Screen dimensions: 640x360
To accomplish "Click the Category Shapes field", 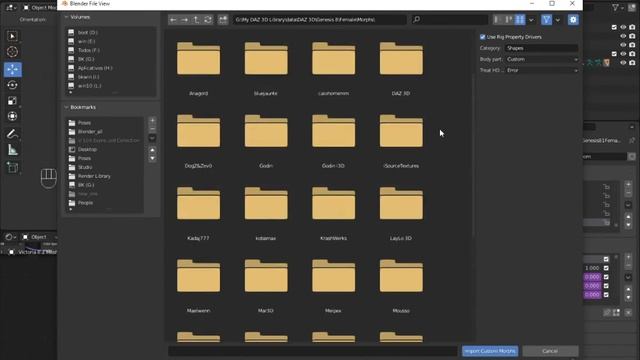I will click(x=541, y=48).
